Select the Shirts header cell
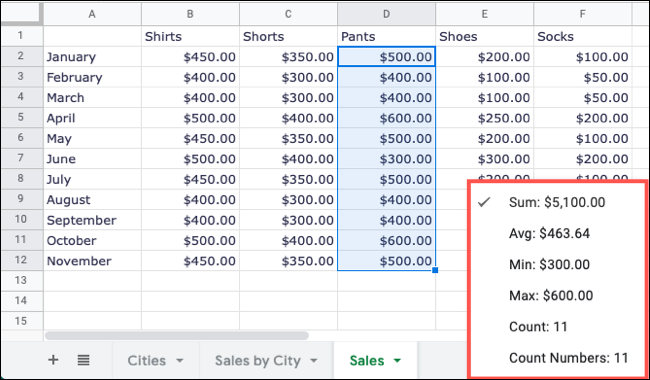The height and width of the screenshot is (380, 650). click(190, 36)
